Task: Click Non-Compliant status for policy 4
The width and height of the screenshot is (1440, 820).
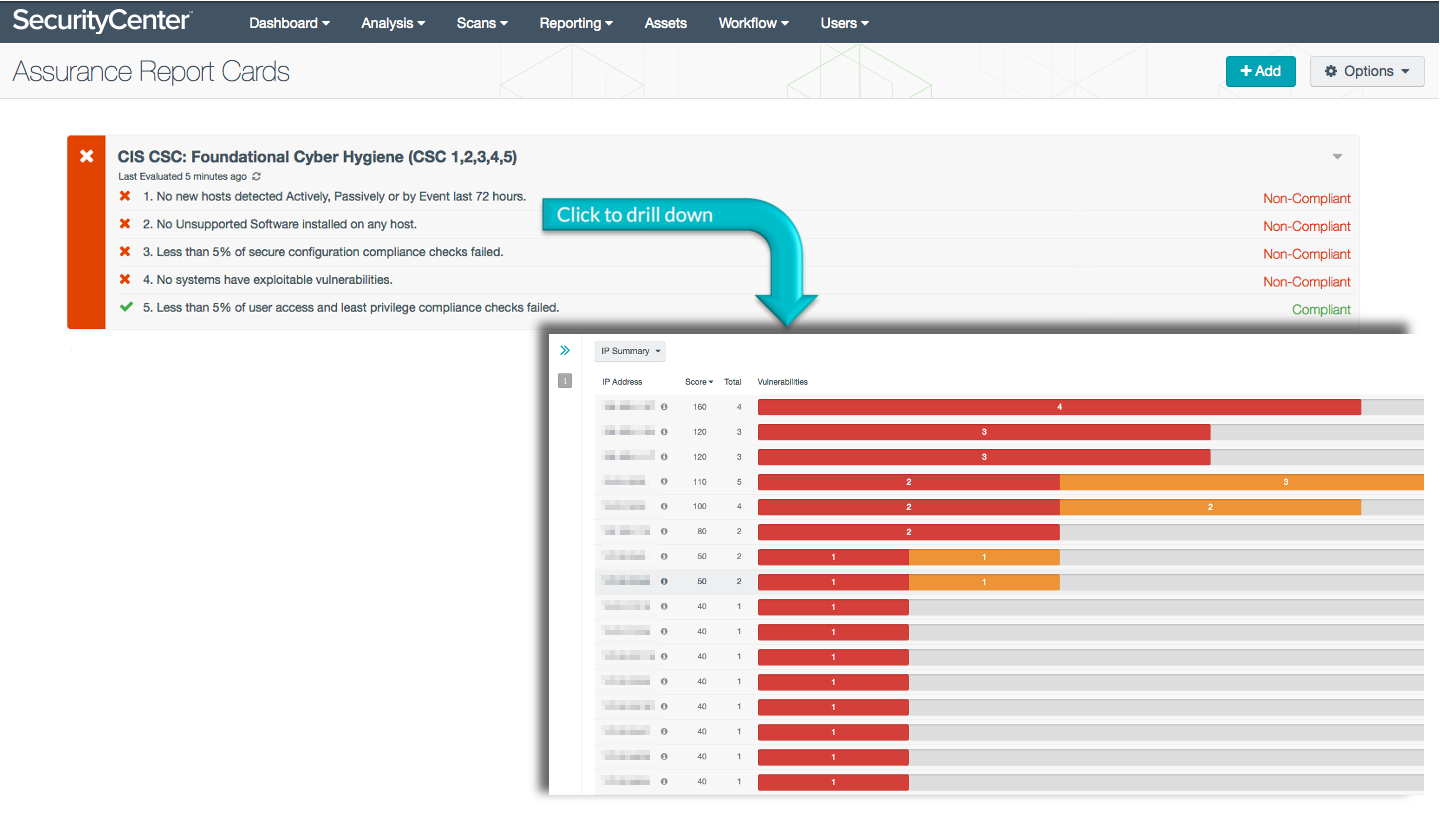Action: [1307, 282]
